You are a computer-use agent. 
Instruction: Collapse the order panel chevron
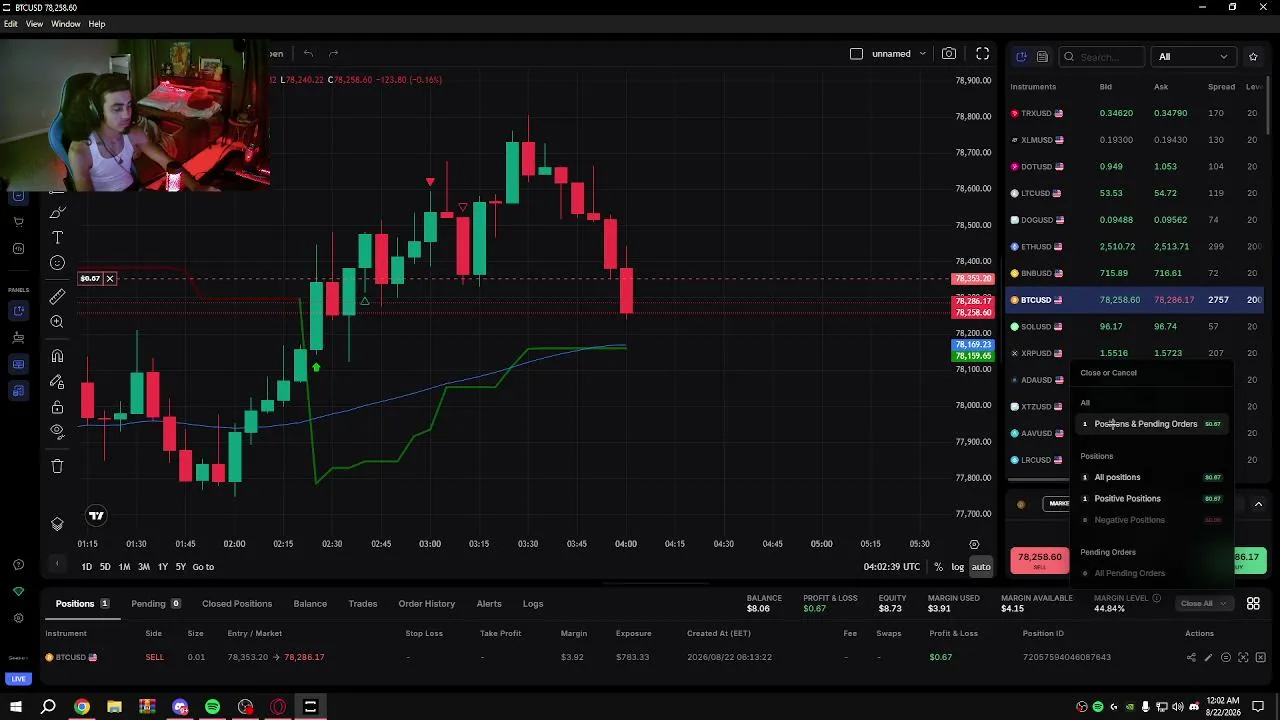tap(1258, 505)
